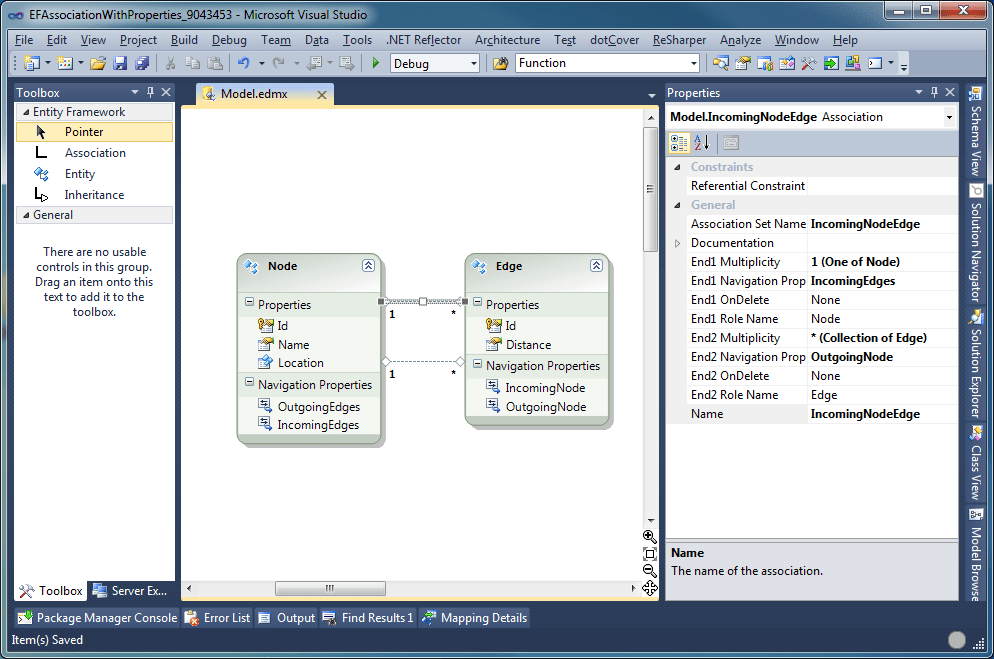Collapse the General toolbox group
This screenshot has height=659, width=994.
26,215
